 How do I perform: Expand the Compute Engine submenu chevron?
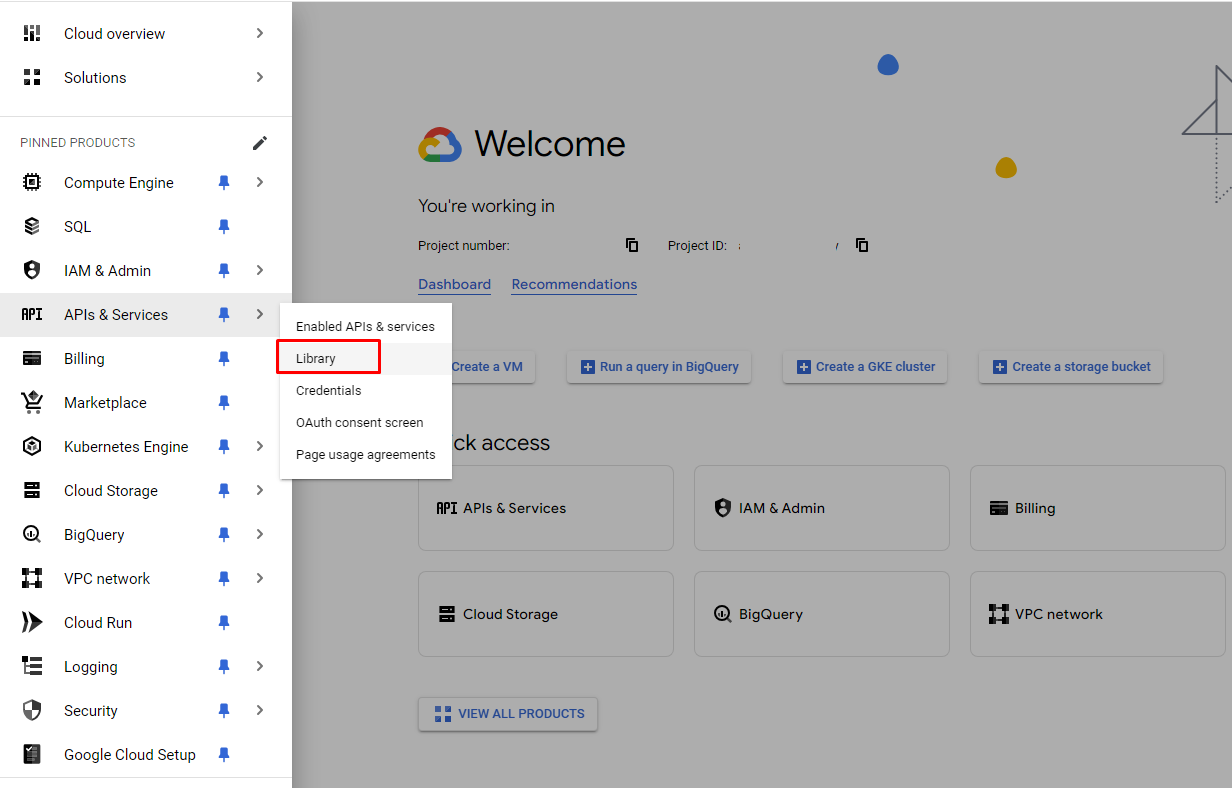point(260,182)
